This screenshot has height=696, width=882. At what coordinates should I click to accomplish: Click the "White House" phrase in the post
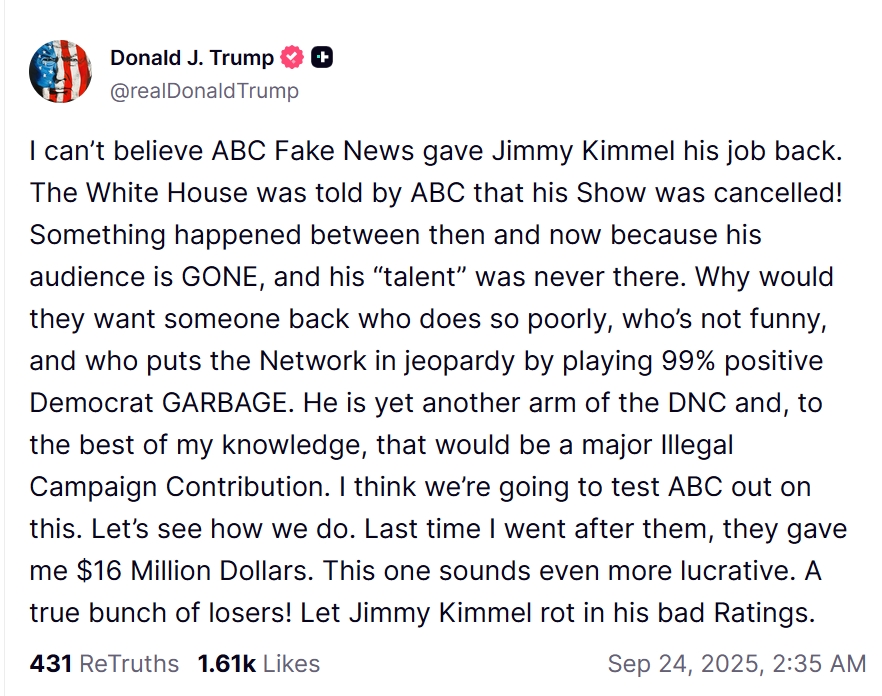166,193
